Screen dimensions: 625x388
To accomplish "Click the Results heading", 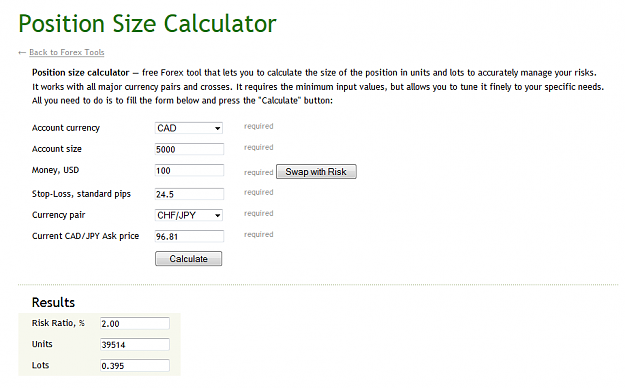I will coord(53,302).
